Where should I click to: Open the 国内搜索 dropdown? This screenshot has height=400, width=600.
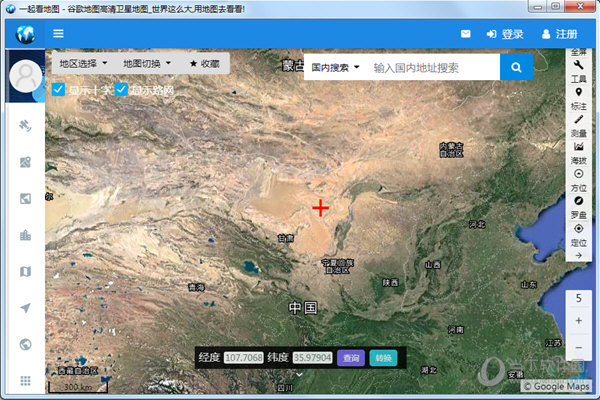(335, 68)
